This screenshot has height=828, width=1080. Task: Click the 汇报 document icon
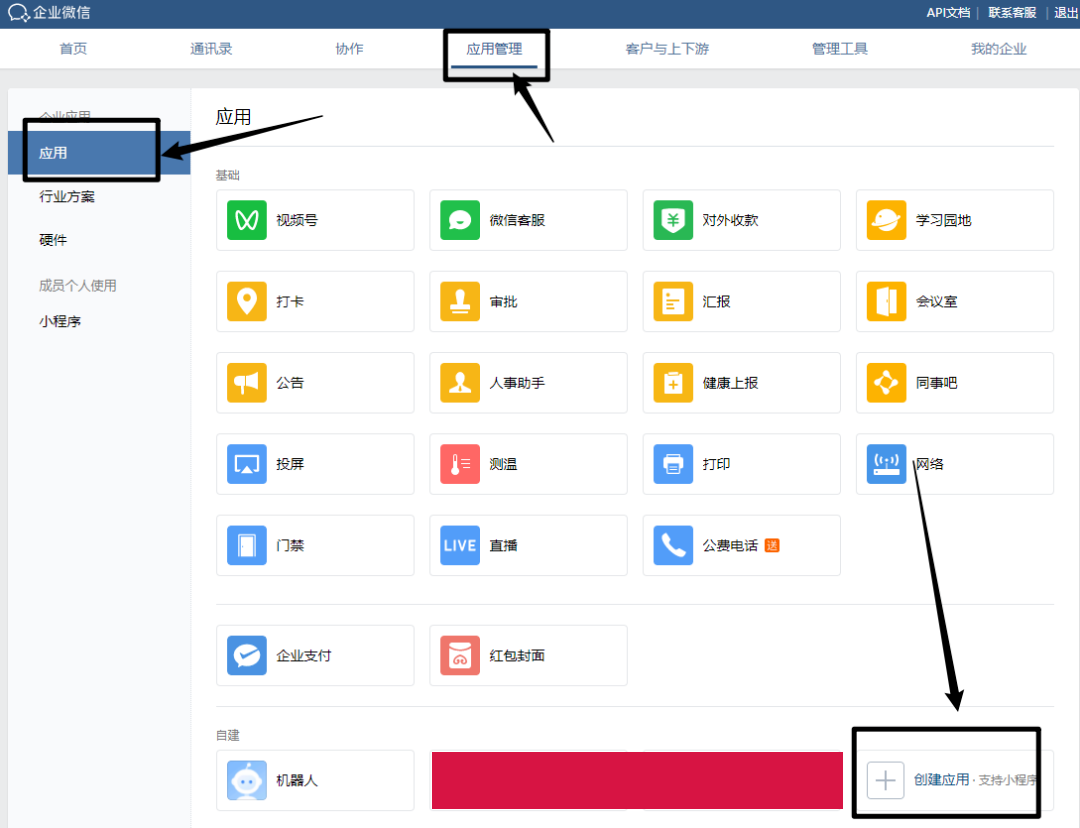673,301
